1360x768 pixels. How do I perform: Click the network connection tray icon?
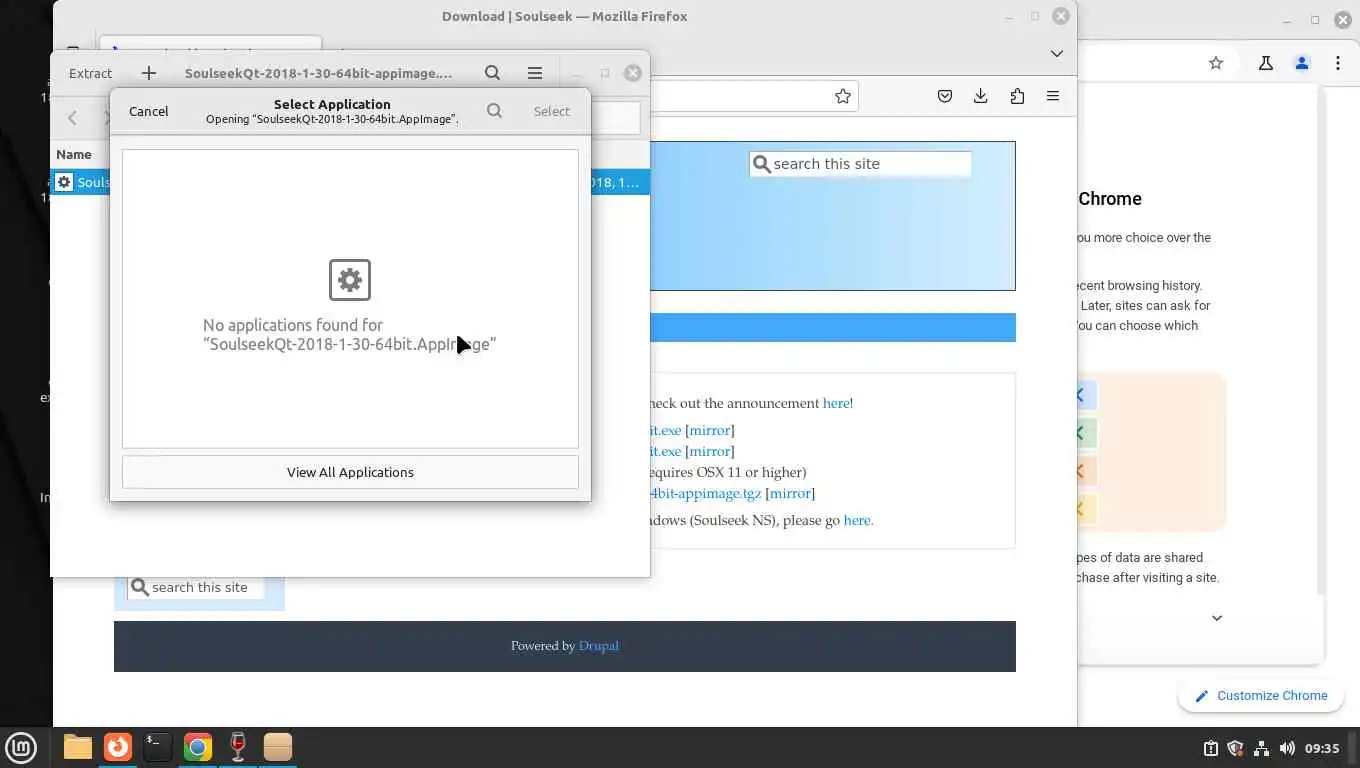click(1261, 748)
